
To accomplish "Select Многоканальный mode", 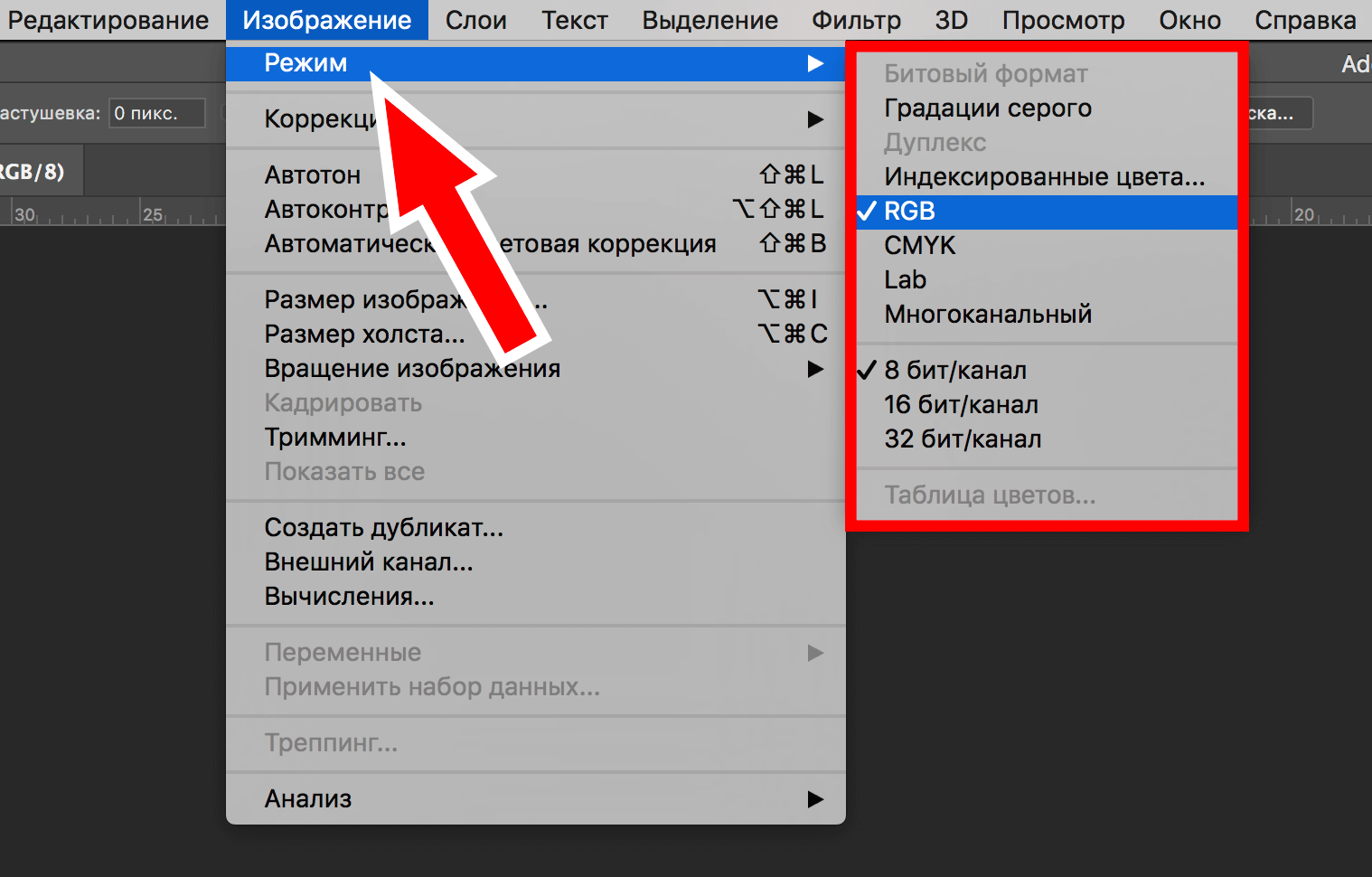I will 988,315.
